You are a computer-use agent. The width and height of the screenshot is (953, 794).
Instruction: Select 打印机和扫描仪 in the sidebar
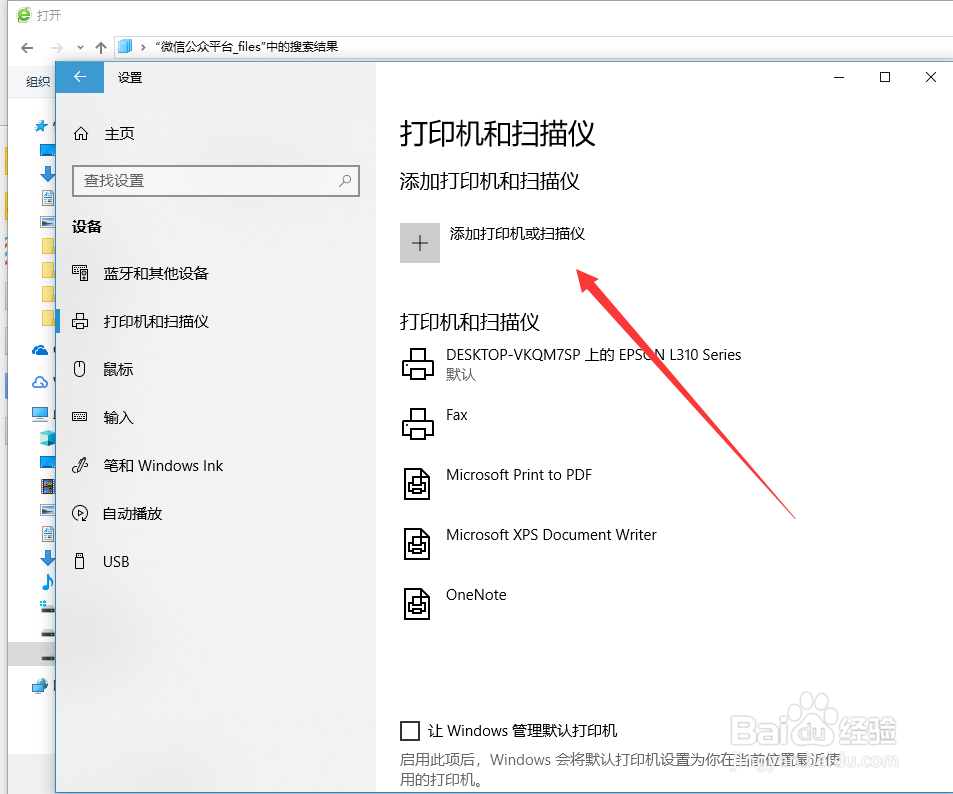(156, 321)
